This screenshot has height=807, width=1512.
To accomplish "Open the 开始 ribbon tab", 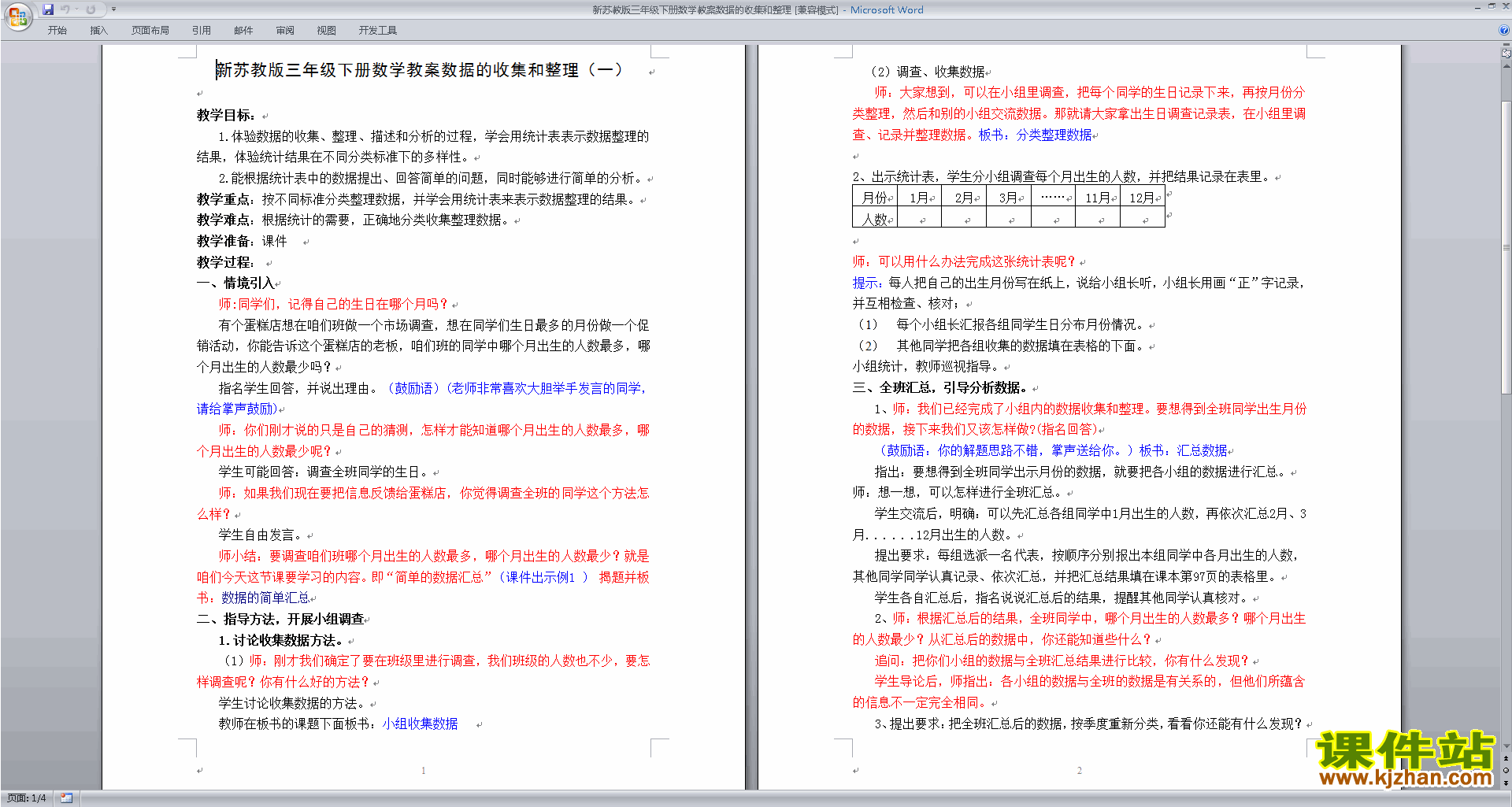I will click(57, 30).
